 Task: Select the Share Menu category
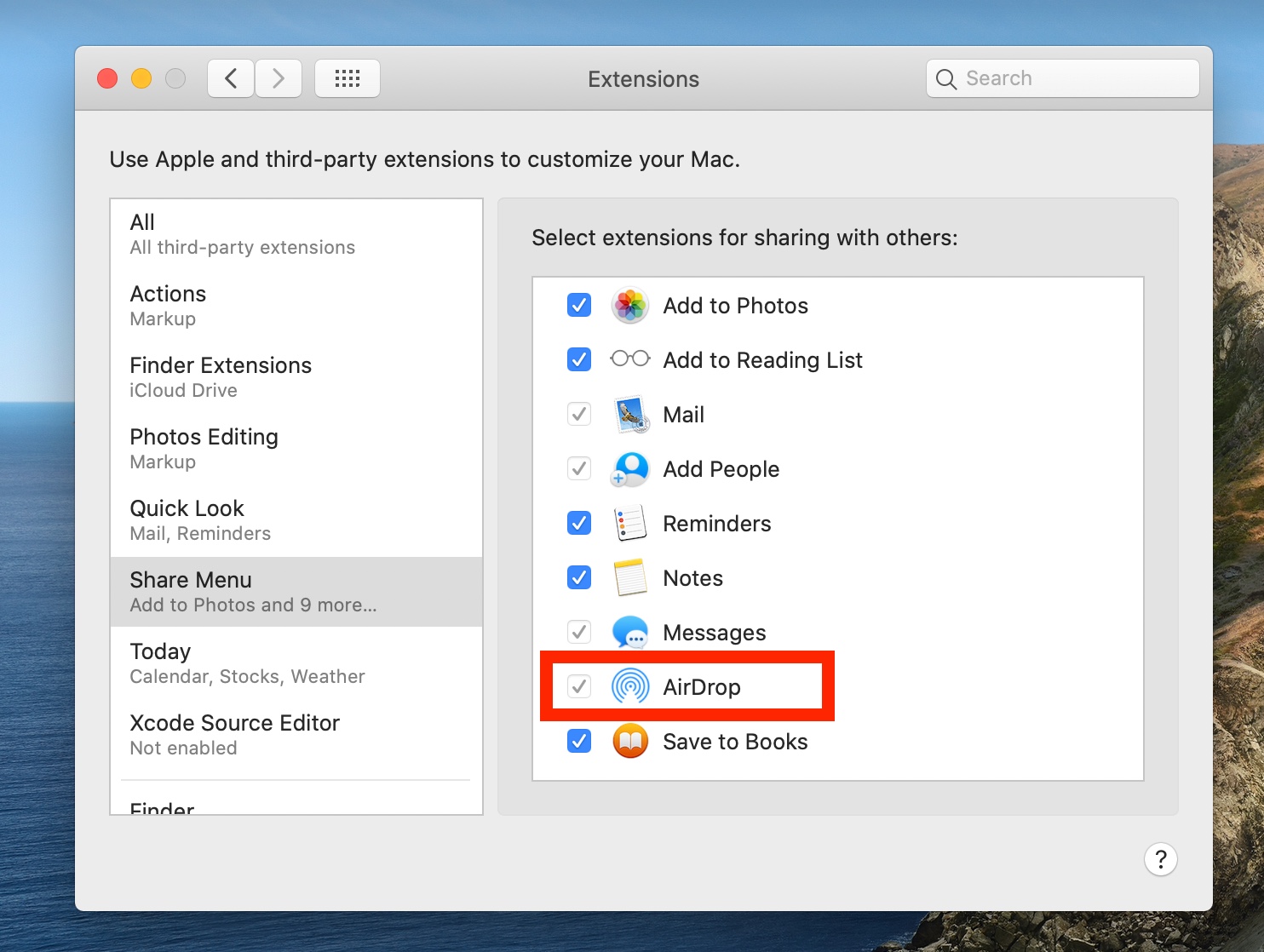[296, 592]
